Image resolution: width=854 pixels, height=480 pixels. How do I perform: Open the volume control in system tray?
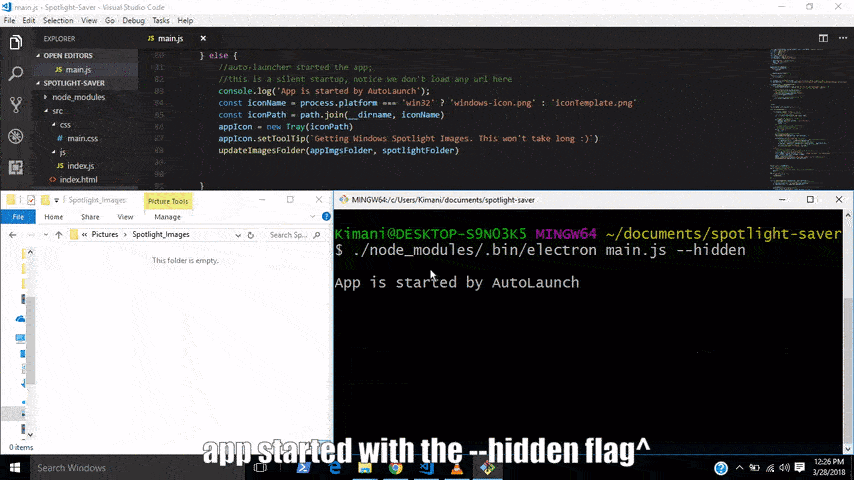(x=784, y=467)
